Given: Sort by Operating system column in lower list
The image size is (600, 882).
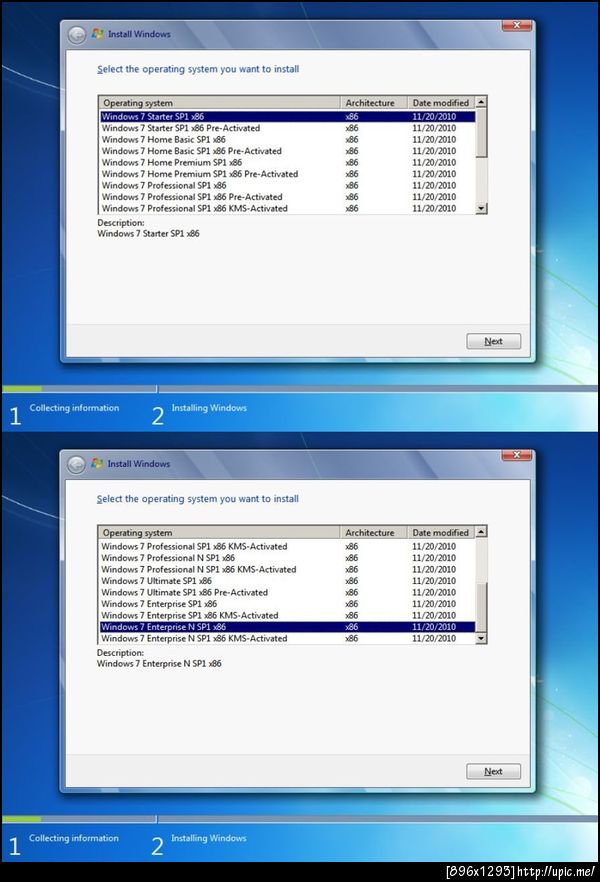Looking at the screenshot, I should tap(219, 533).
